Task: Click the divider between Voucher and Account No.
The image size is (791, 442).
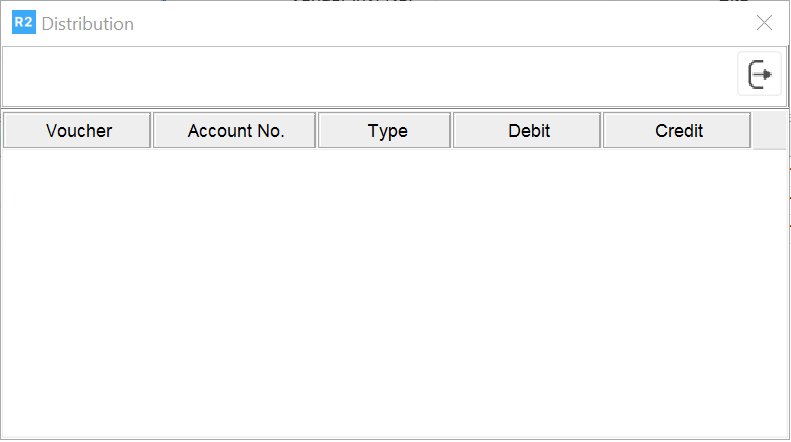Action: 152,131
